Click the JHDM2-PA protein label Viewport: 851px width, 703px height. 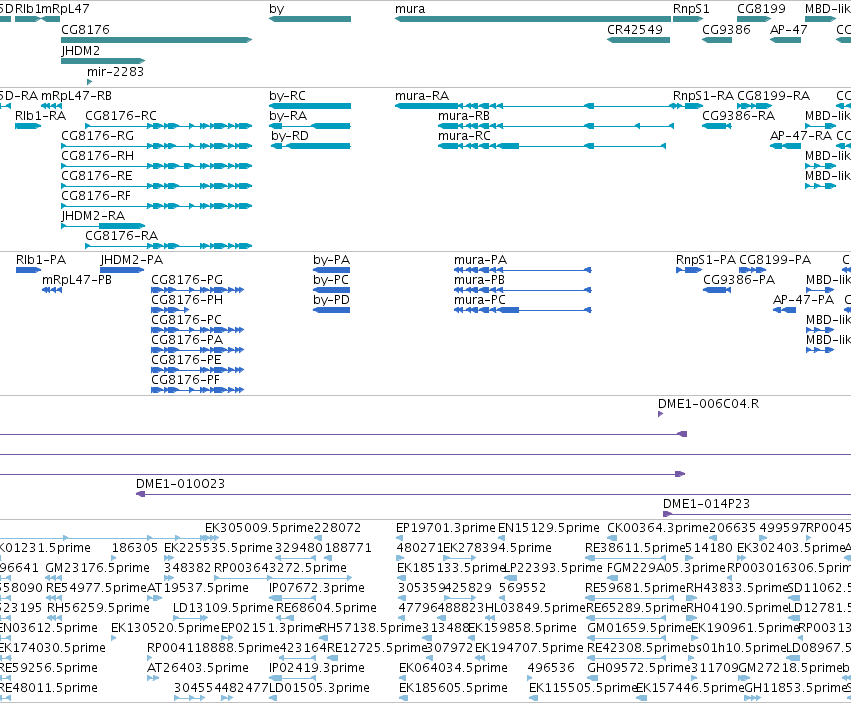[x=131, y=259]
